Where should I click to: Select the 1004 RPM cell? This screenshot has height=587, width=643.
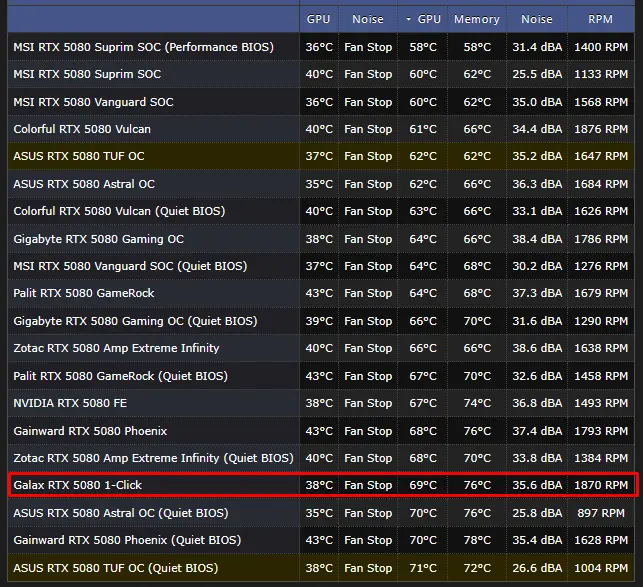pyautogui.click(x=601, y=568)
